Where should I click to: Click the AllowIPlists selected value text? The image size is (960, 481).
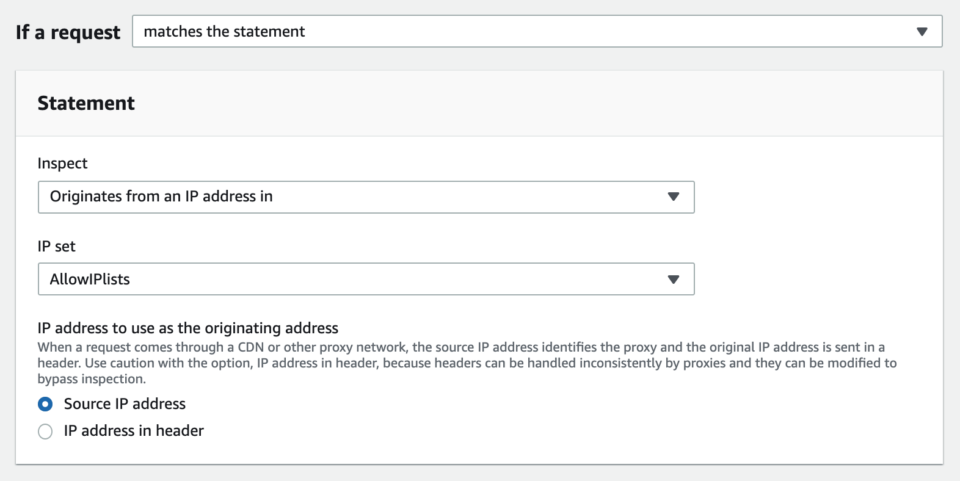coord(90,280)
